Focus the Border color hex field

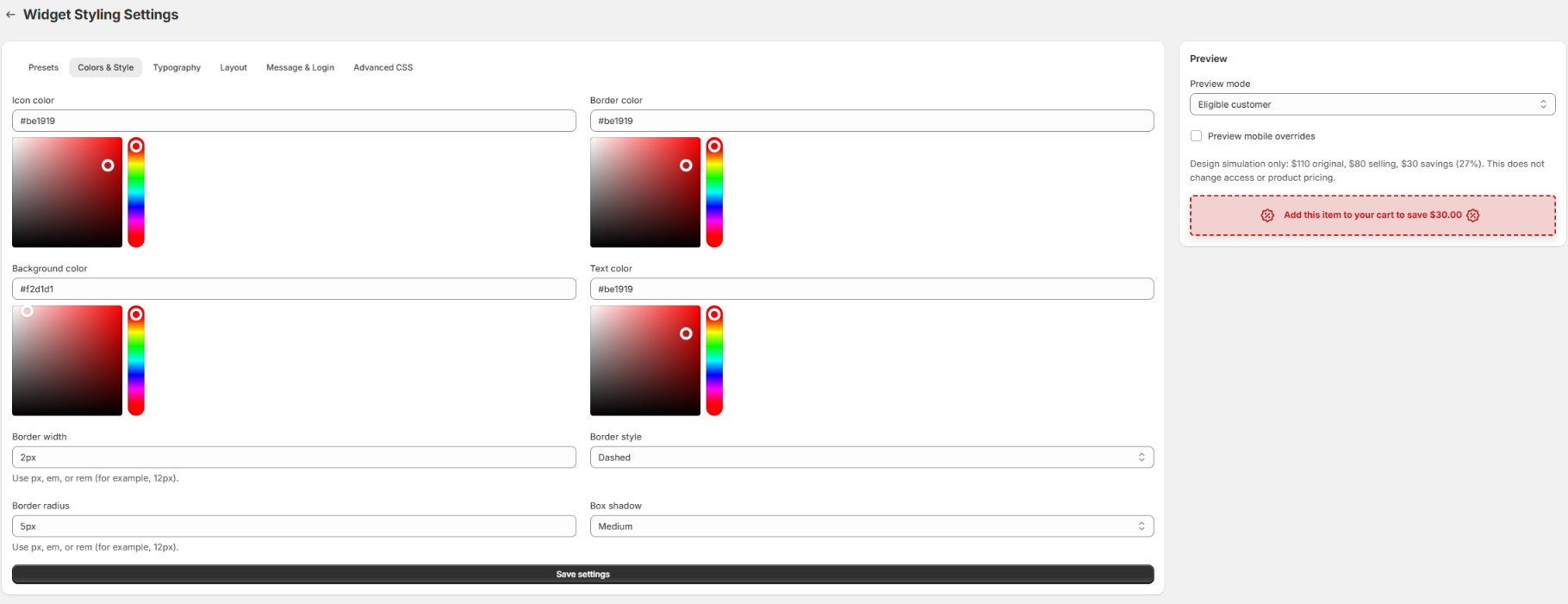click(872, 121)
